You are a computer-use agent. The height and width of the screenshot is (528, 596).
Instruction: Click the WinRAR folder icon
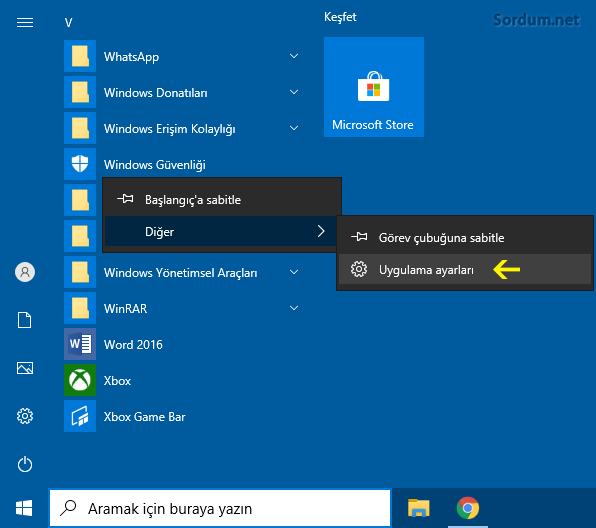coord(80,308)
